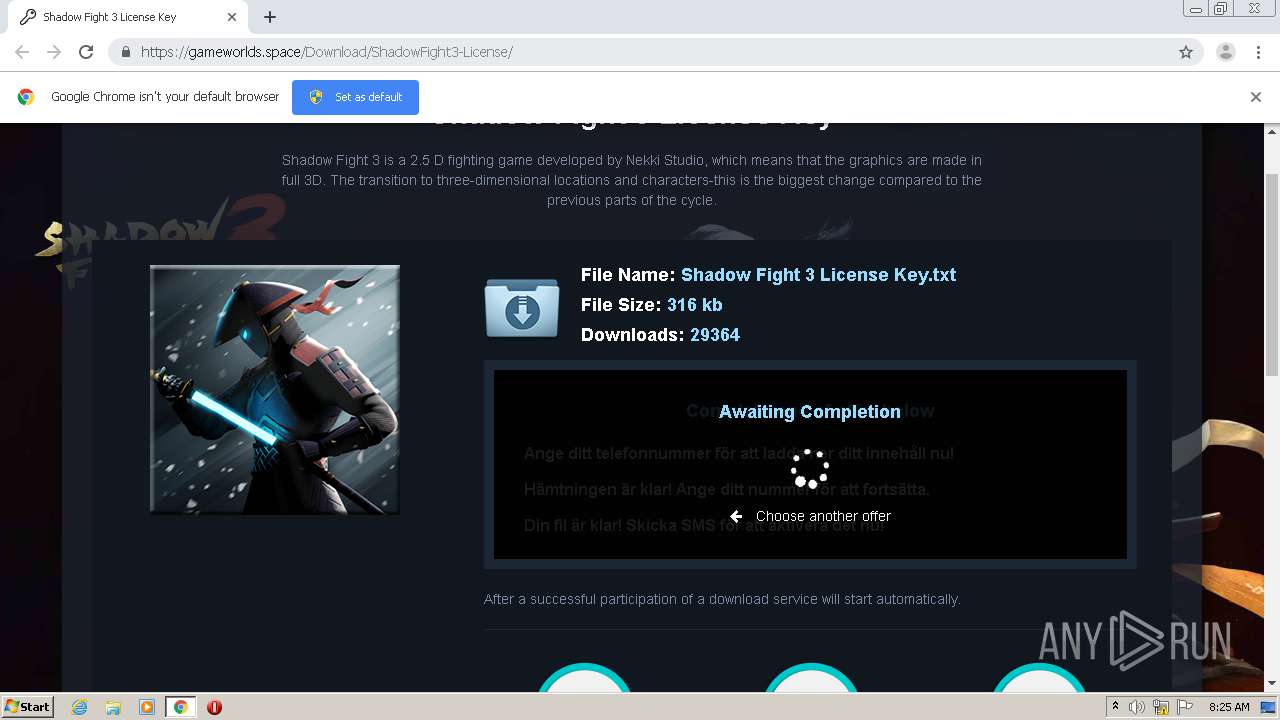
Task: Click the 'After a successful participation' text
Action: tap(722, 599)
